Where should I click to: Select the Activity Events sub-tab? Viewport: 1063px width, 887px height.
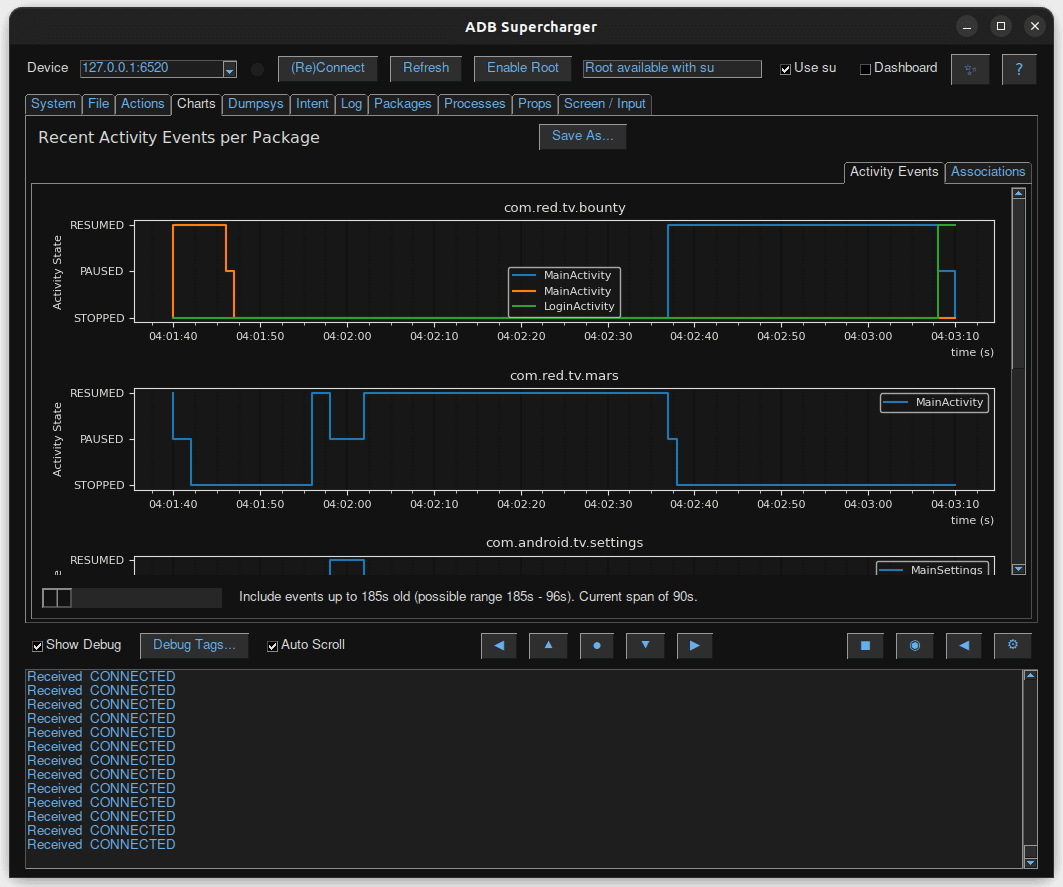894,172
